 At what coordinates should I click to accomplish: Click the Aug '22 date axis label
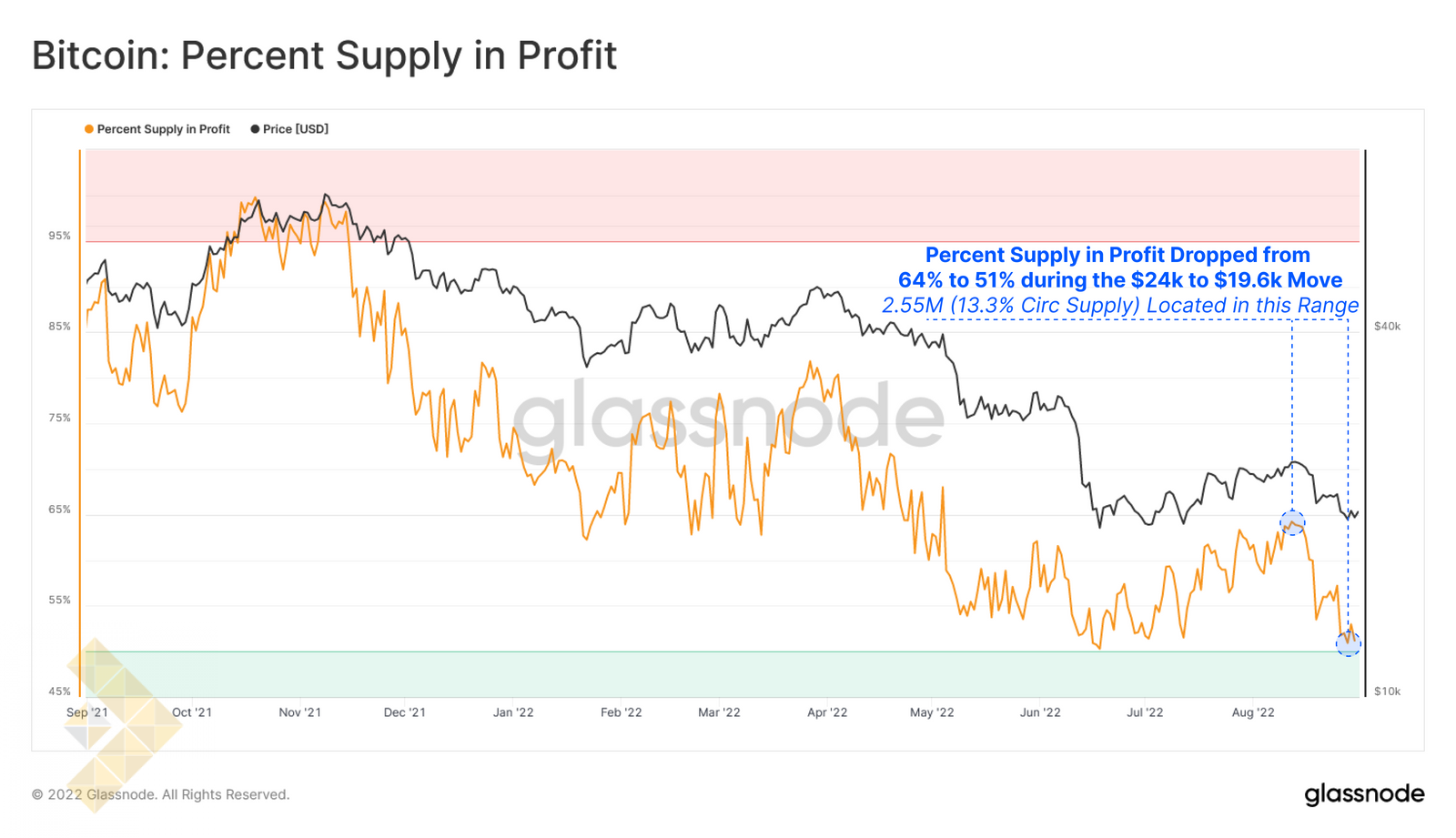pos(1253,712)
